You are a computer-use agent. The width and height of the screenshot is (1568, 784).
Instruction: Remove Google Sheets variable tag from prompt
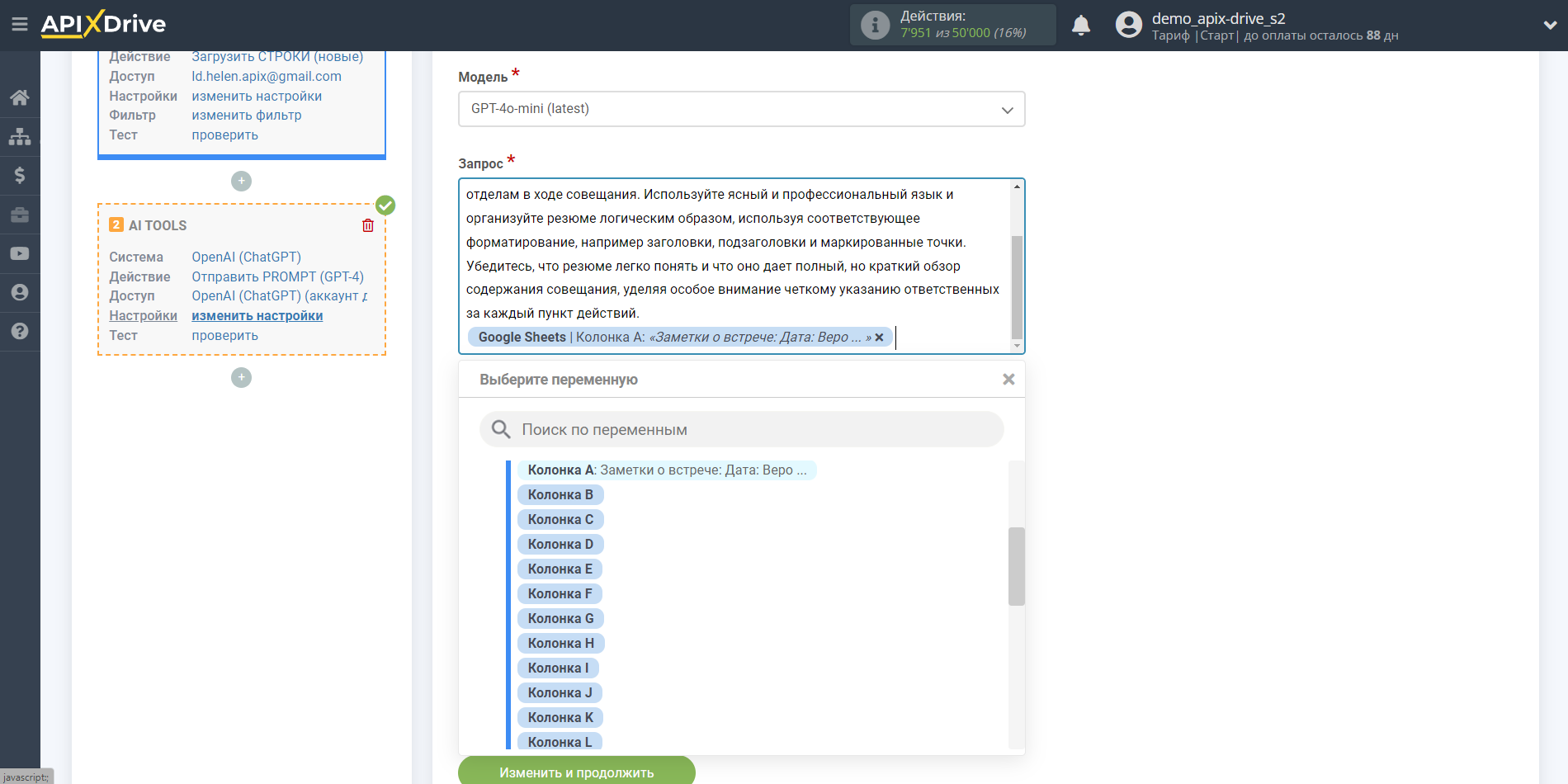(x=880, y=337)
